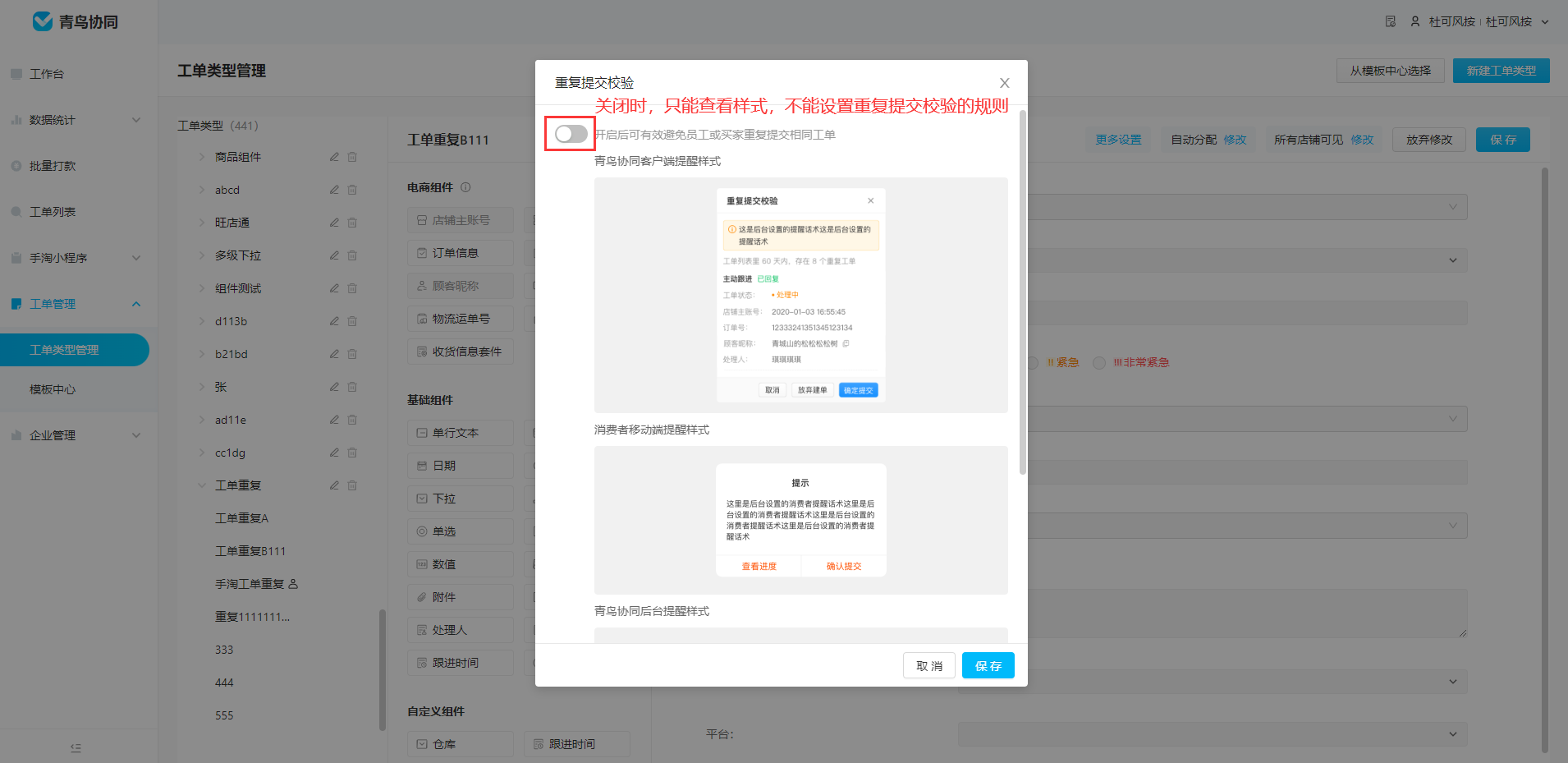Delete the 组件测试 trash icon
Screen dimensions: 1568x763
[352, 288]
